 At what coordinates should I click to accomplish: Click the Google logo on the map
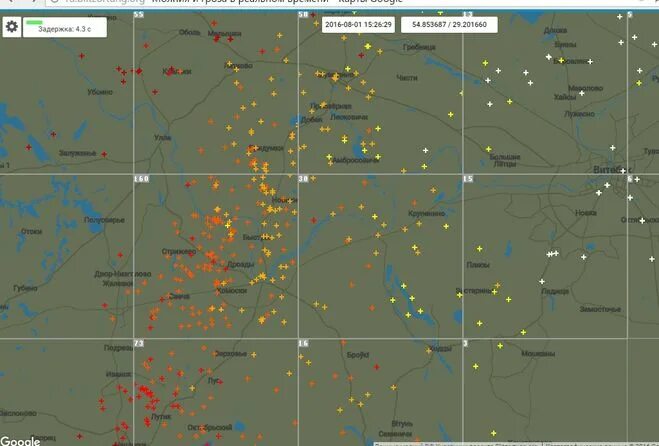[x=20, y=441]
